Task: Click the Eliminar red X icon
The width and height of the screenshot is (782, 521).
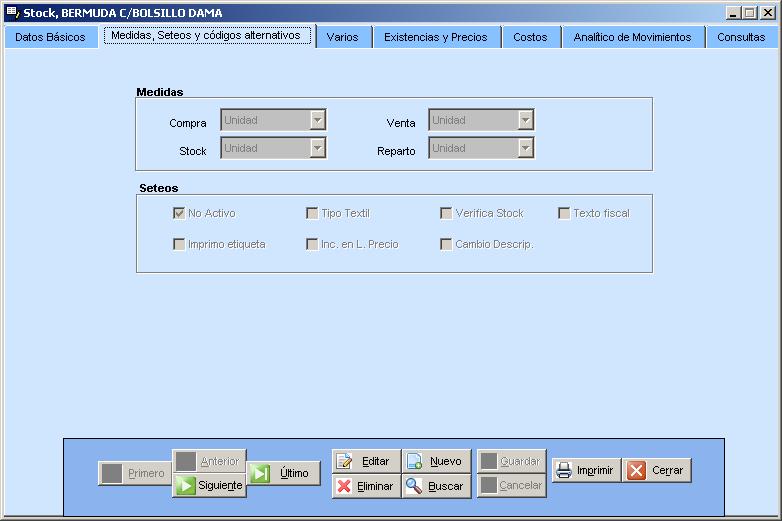Action: point(345,486)
